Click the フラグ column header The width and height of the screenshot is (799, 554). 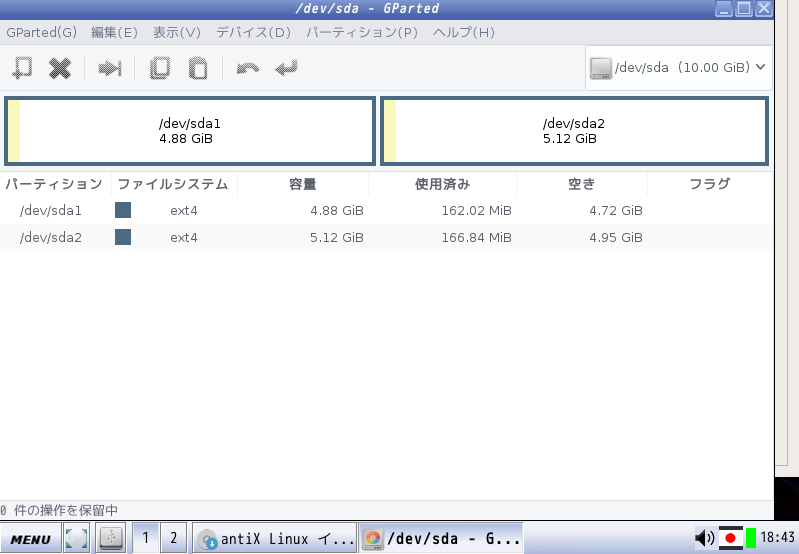point(710,184)
